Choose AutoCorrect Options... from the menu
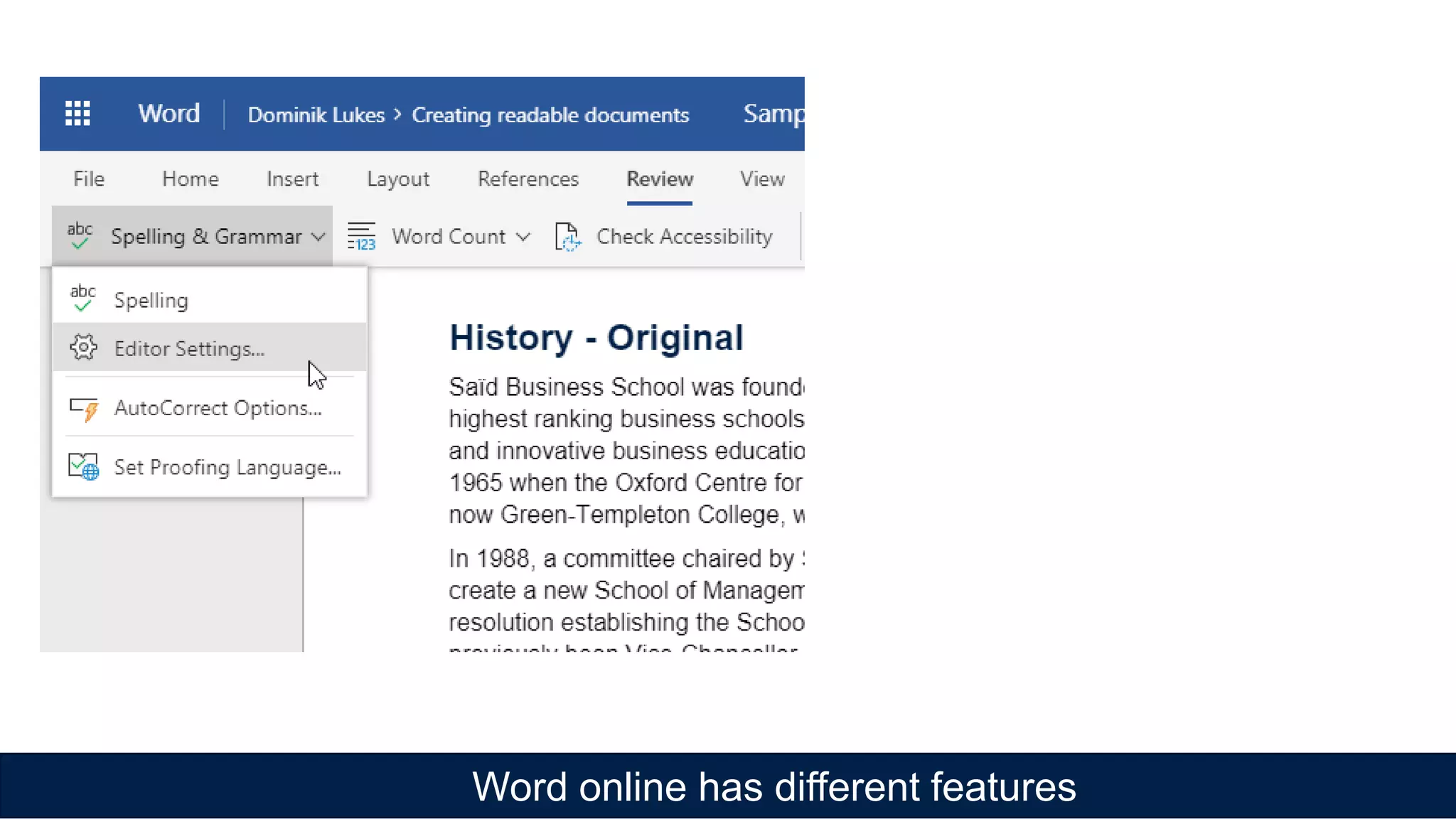Viewport: 1456px width, 819px height. (x=218, y=408)
